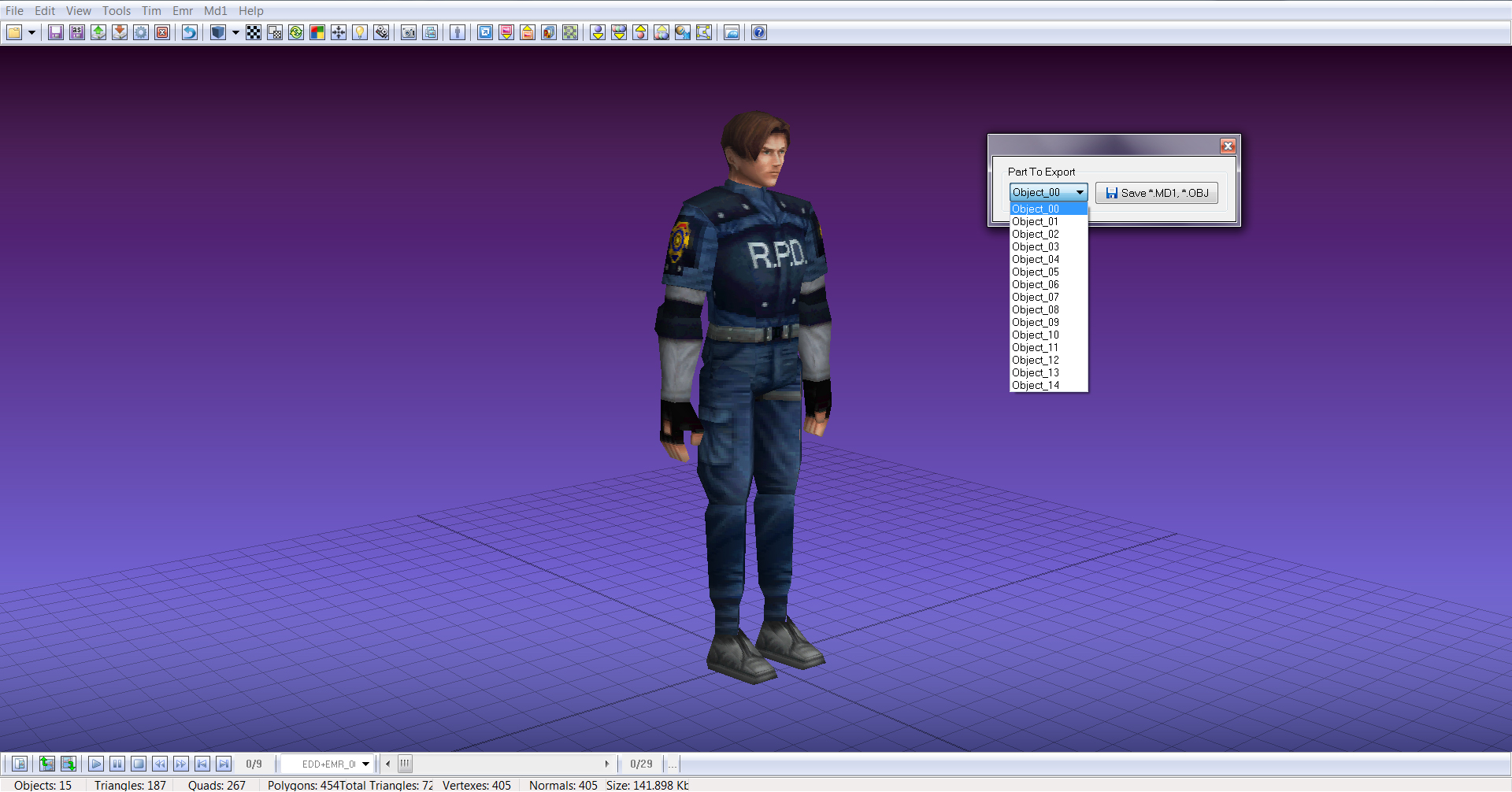Click the orange texture up-arrow icon
Viewport: 1512px width, 792px height.
click(x=528, y=32)
